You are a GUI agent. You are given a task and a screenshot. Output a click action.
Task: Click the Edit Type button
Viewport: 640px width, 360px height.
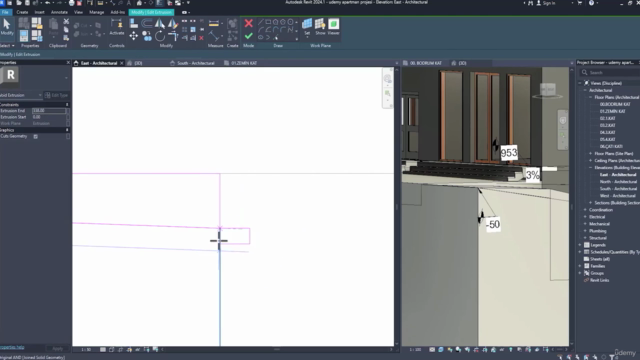(57, 95)
